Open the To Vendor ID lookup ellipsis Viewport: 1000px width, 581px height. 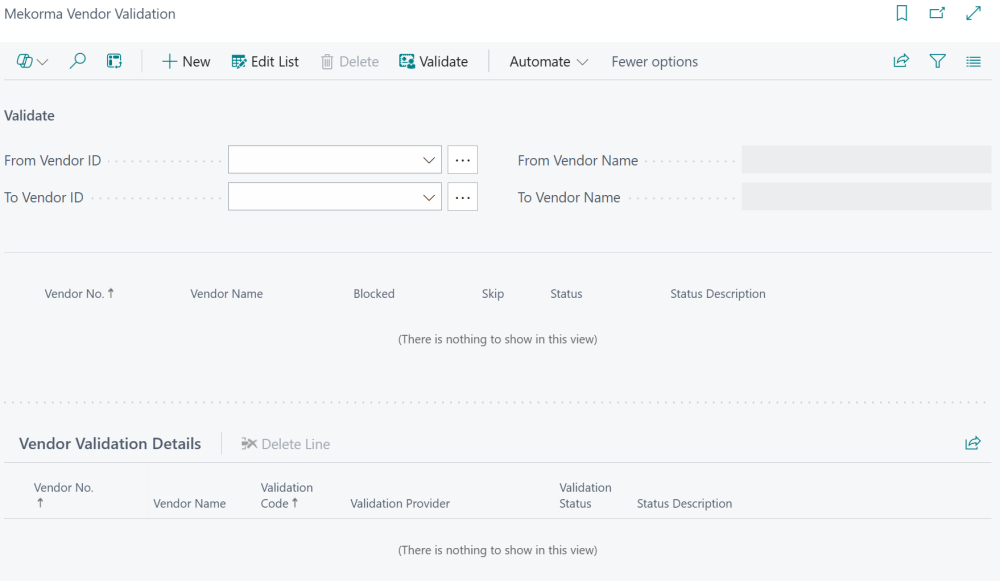coord(462,196)
